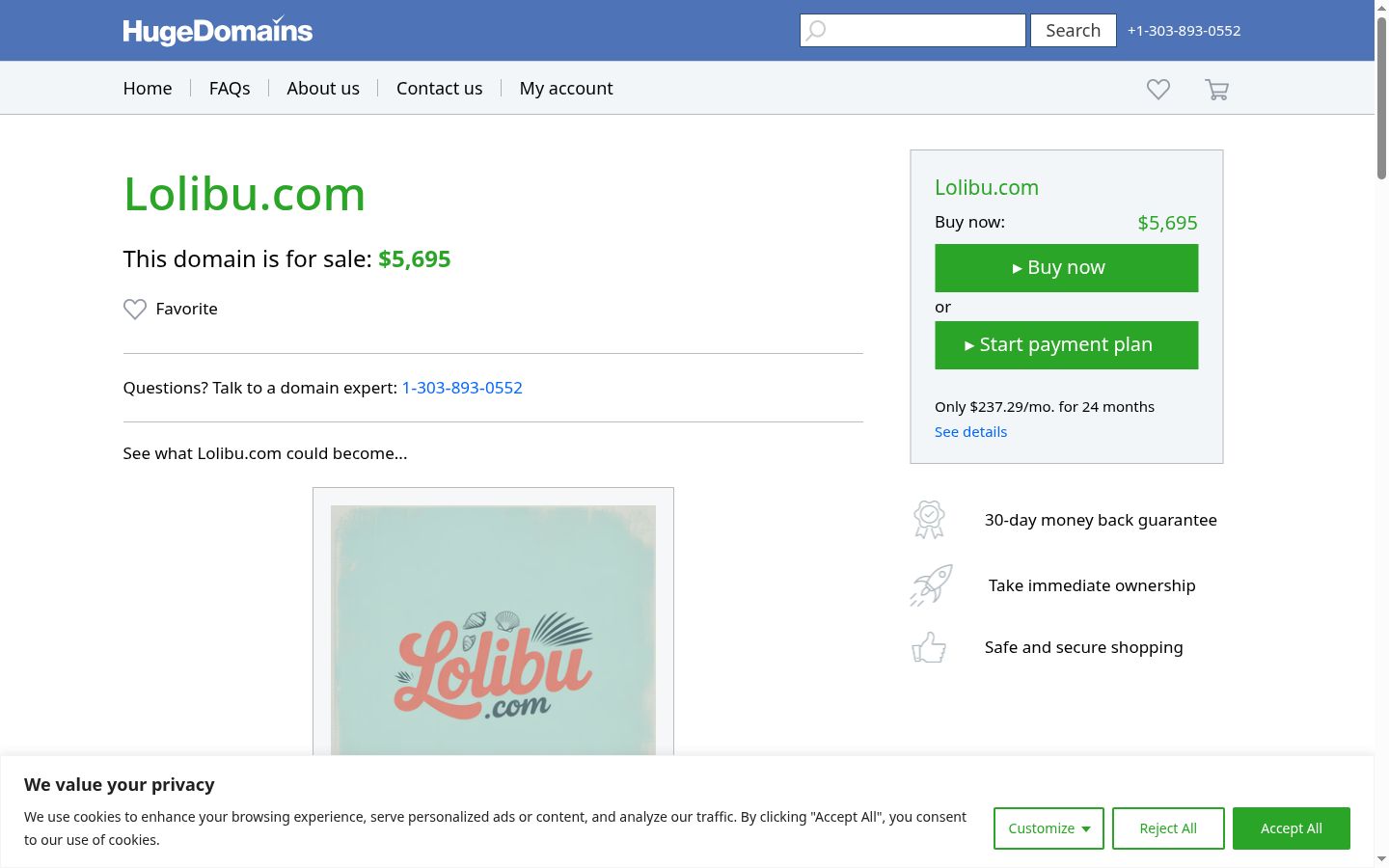
Task: Click the Lolibu.com logo preview thumbnail
Action: 493,630
